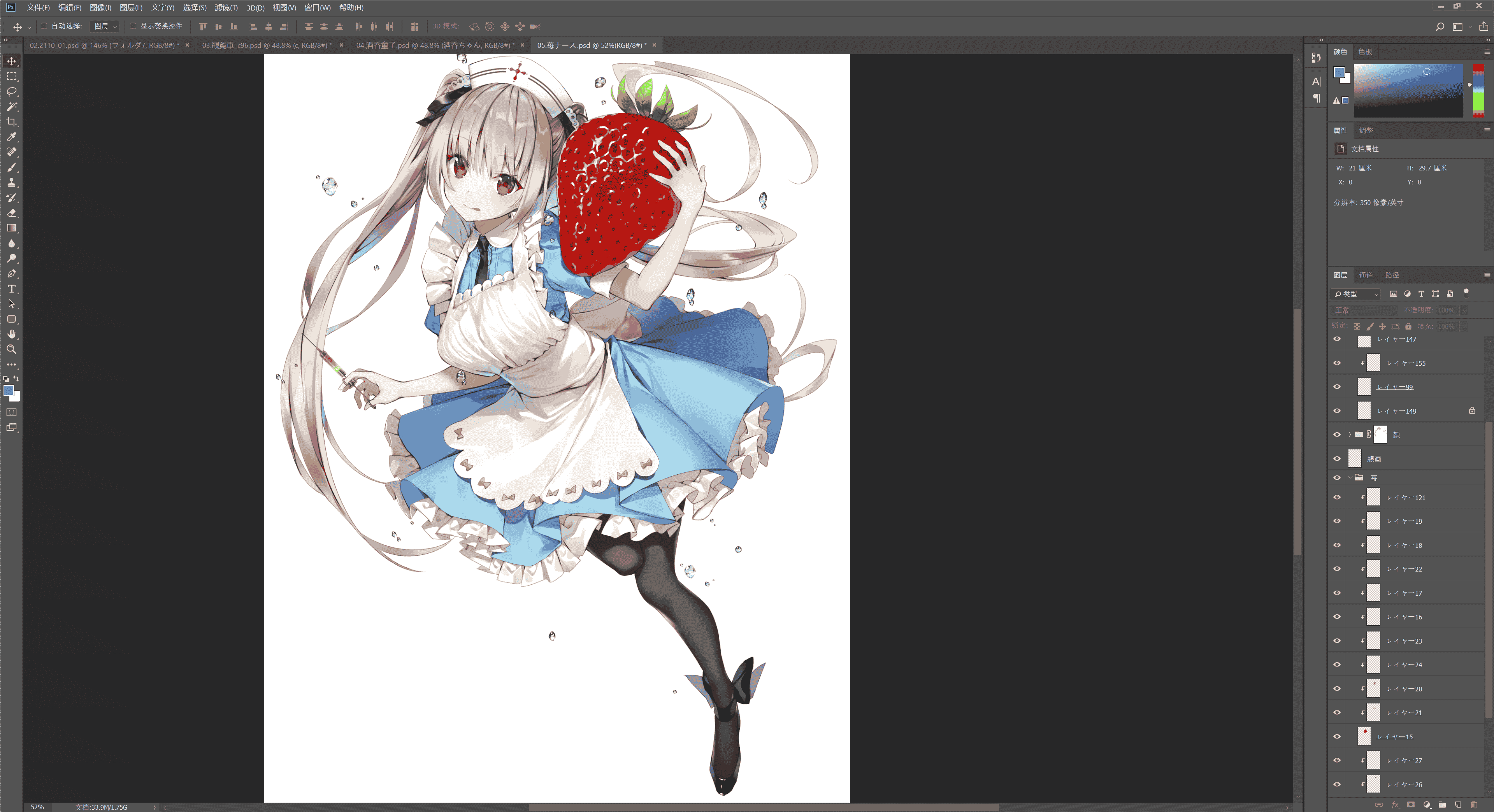Select the Rectangular Marquee tool
Viewport: 1494px width, 812px height.
(12, 76)
